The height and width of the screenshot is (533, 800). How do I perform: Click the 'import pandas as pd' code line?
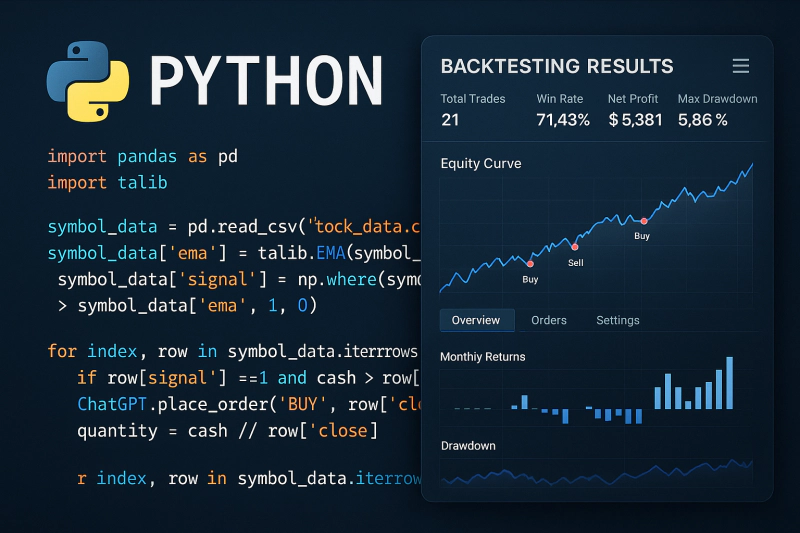tap(142, 156)
